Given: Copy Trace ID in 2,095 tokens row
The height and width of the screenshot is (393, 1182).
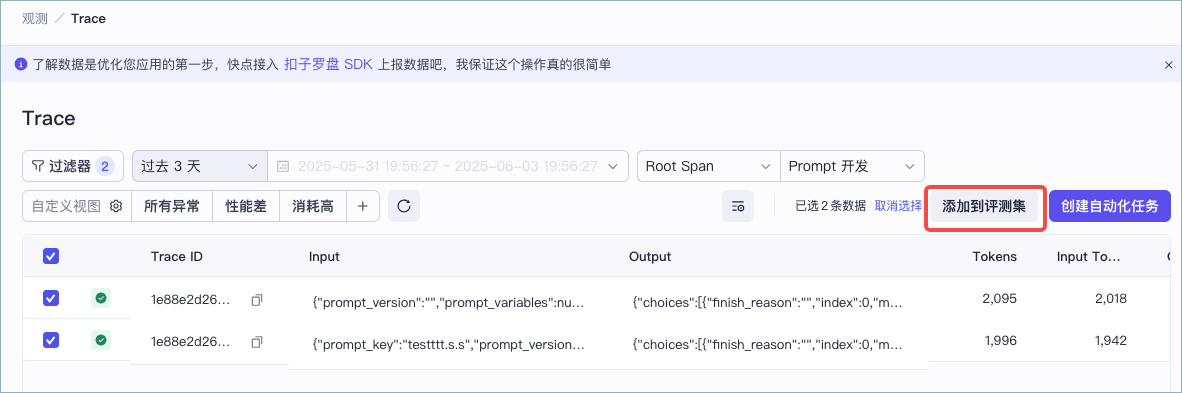Looking at the screenshot, I should click(x=257, y=300).
